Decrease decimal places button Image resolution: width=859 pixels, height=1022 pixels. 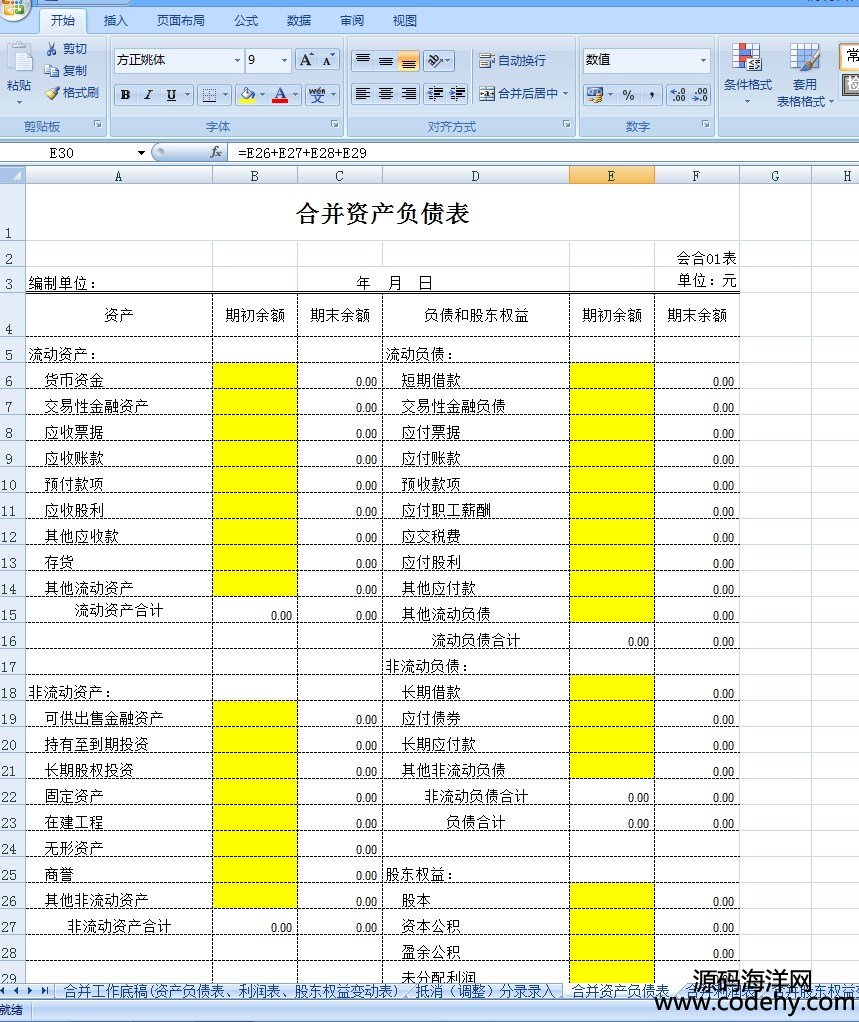pyautogui.click(x=701, y=95)
